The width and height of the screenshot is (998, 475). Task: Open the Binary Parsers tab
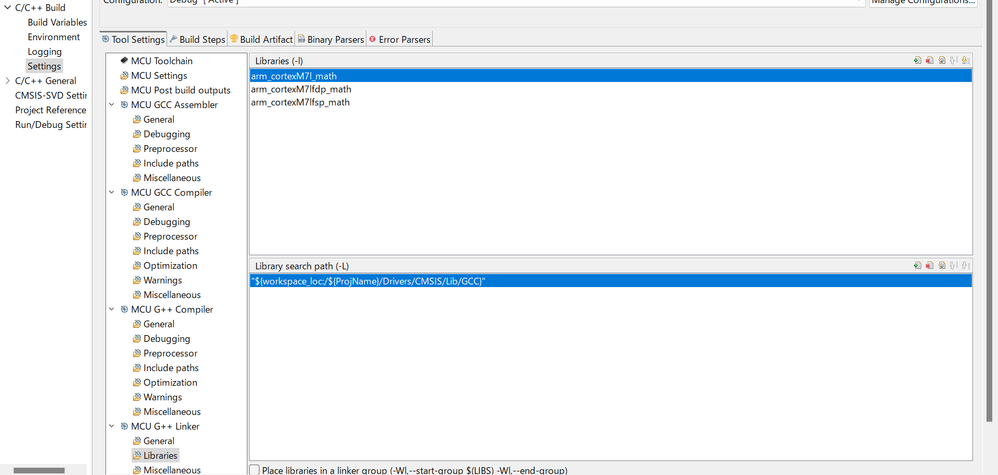pos(330,39)
